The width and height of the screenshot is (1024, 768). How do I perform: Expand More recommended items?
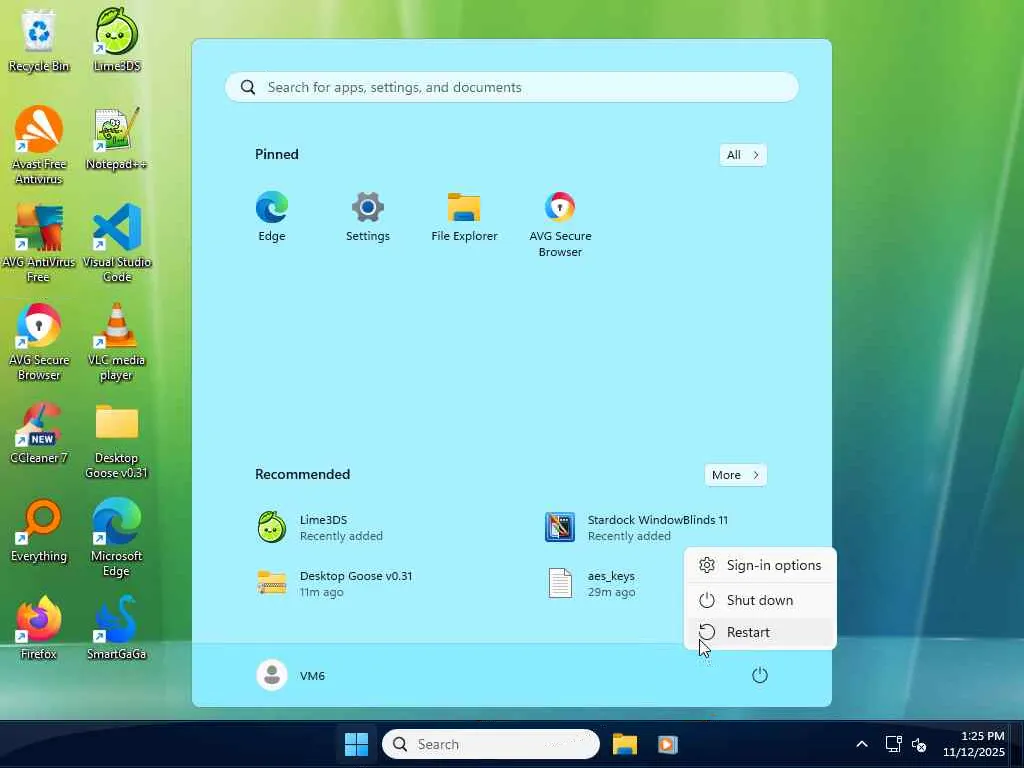coord(735,475)
